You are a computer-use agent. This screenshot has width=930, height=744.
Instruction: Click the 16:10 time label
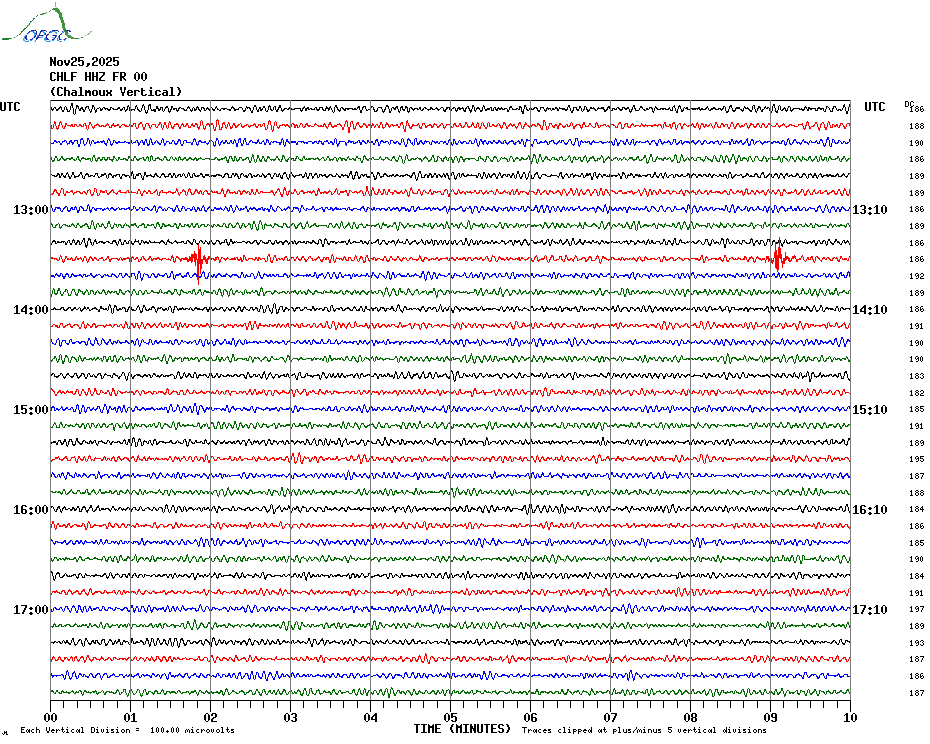point(870,510)
